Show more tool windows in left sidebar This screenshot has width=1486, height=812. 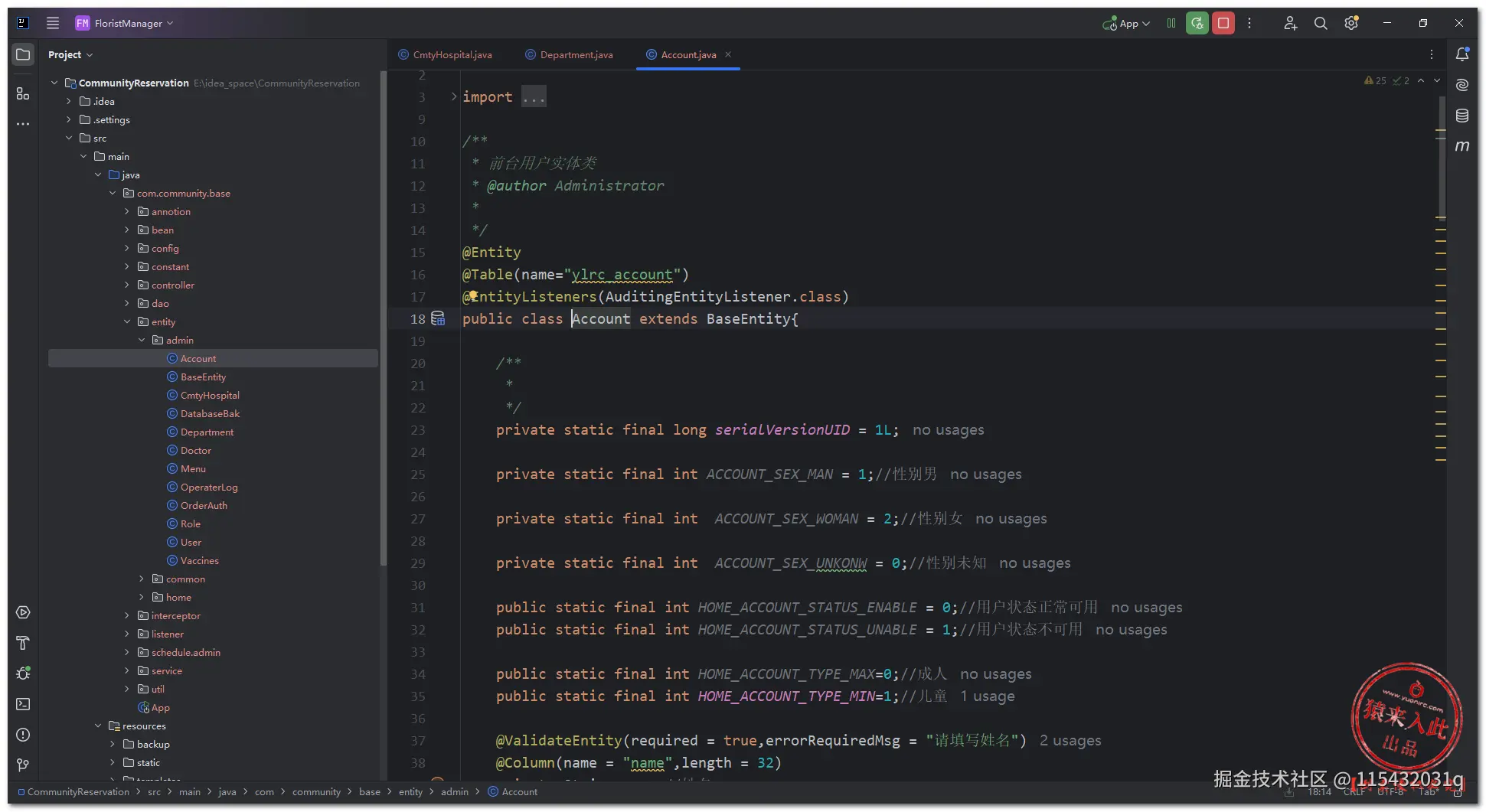point(23,123)
